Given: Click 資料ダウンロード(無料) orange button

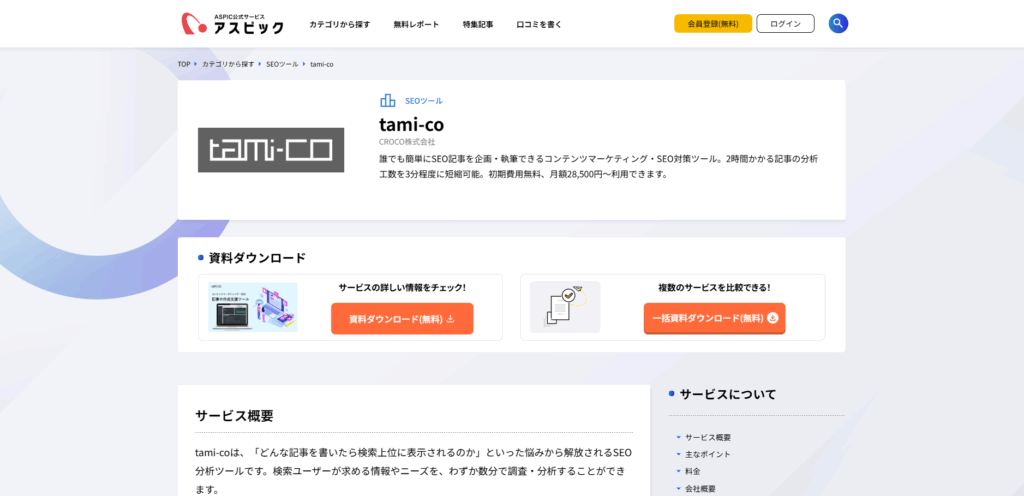Looking at the screenshot, I should coord(402,318).
